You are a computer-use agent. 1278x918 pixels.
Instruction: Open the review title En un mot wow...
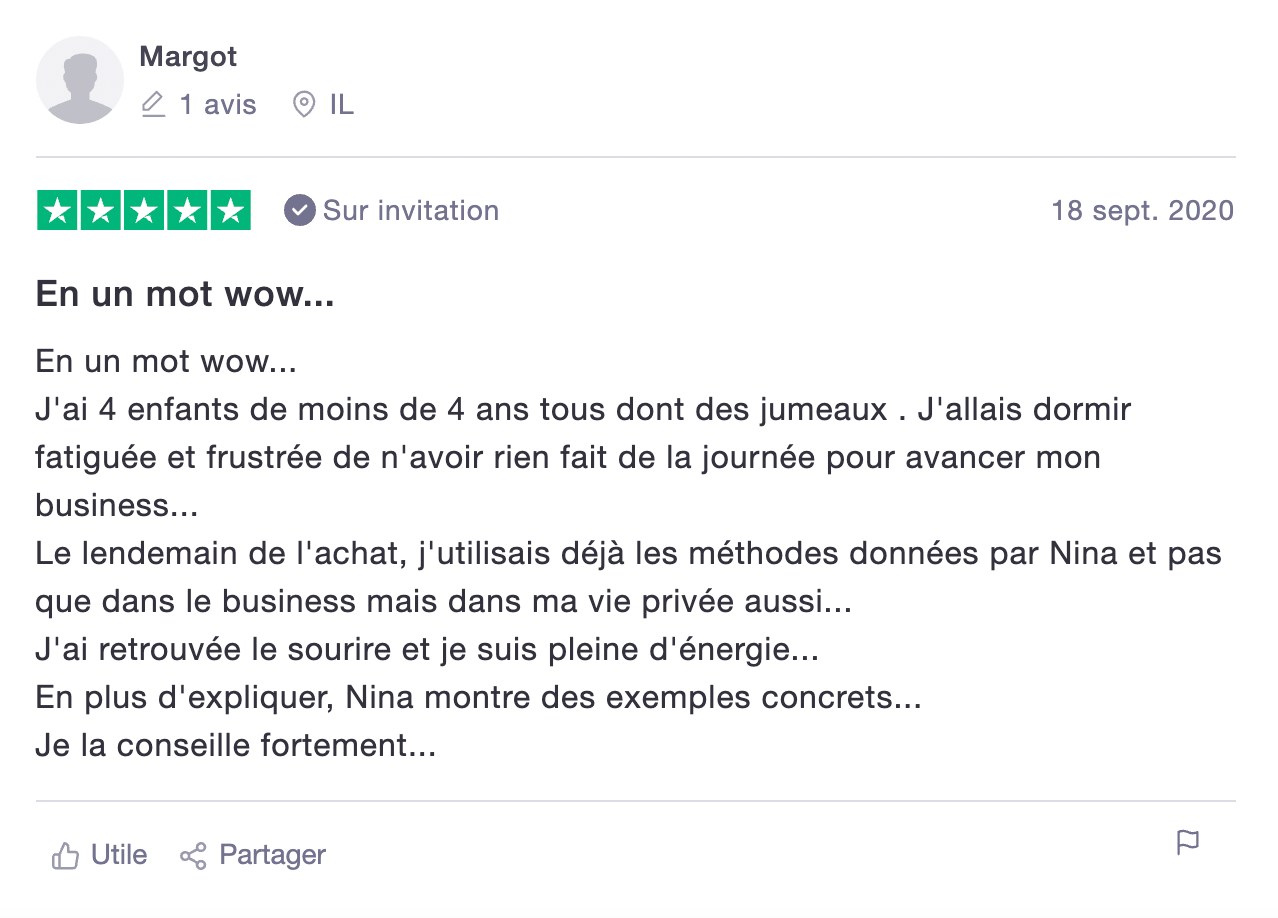[x=185, y=294]
